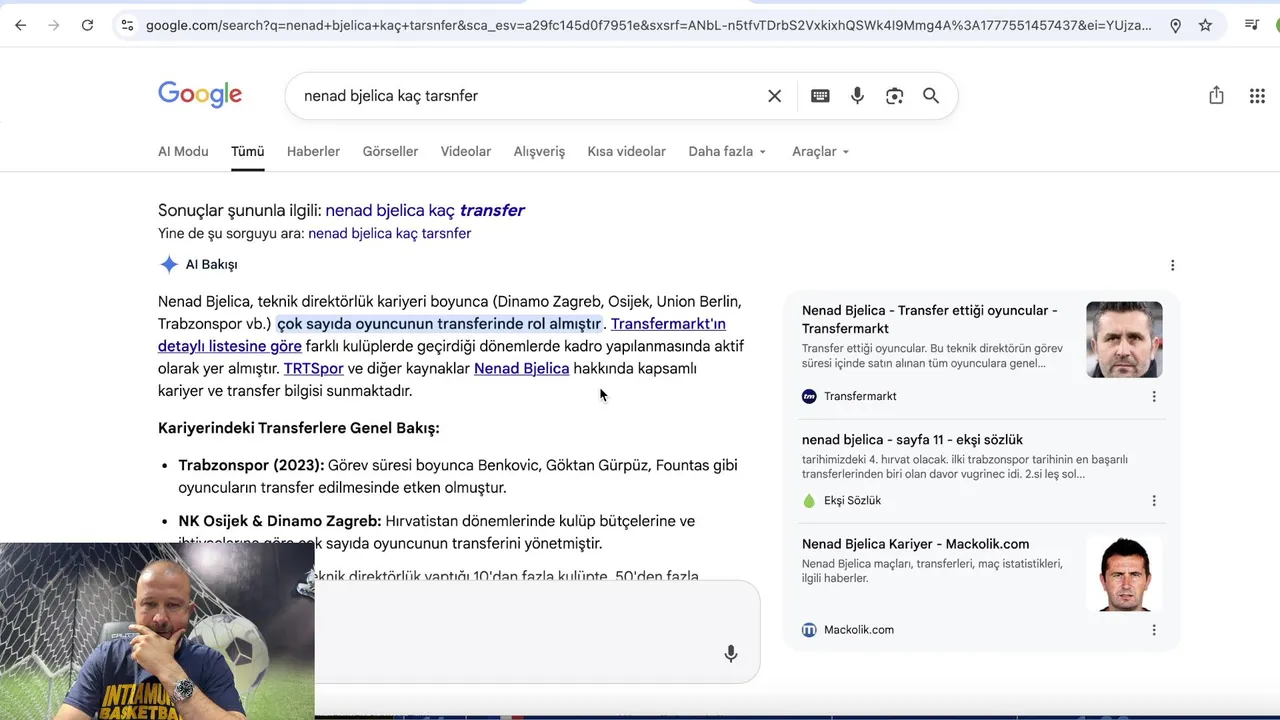Clear the search box with X

click(774, 96)
